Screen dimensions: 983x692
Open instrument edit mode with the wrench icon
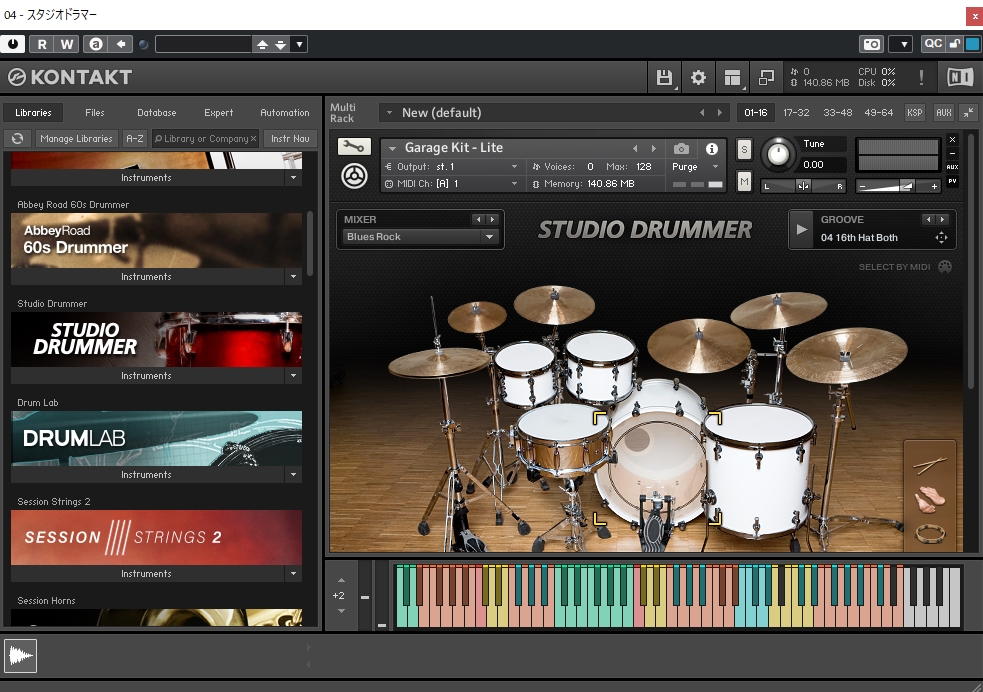(352, 147)
